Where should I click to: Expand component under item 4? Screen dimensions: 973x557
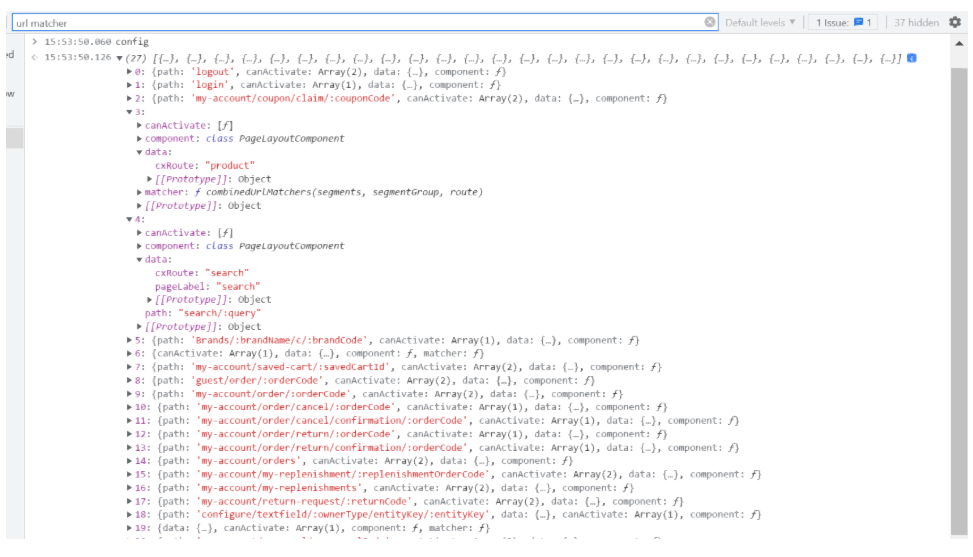pos(140,246)
